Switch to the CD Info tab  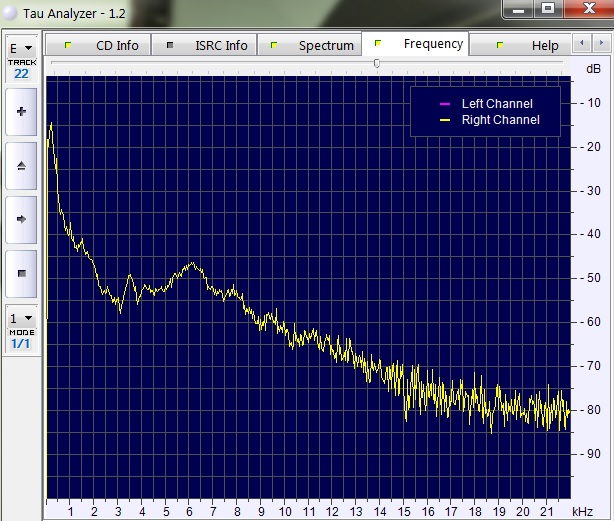105,45
